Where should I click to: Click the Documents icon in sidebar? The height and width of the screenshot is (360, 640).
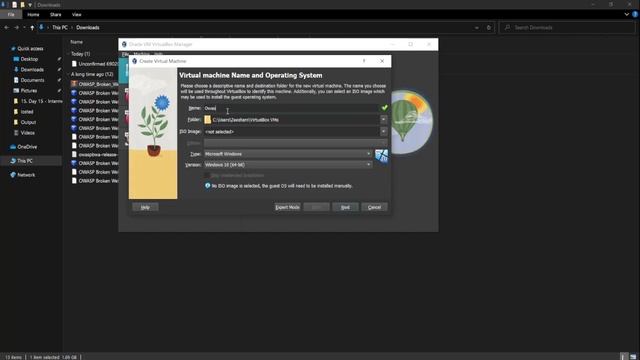tap(16, 80)
